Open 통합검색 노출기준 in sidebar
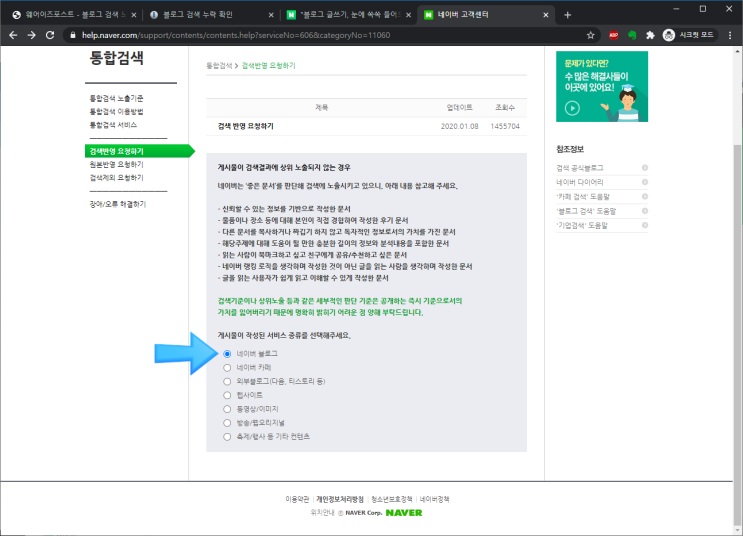Viewport: 743px width, 536px height. pos(117,99)
